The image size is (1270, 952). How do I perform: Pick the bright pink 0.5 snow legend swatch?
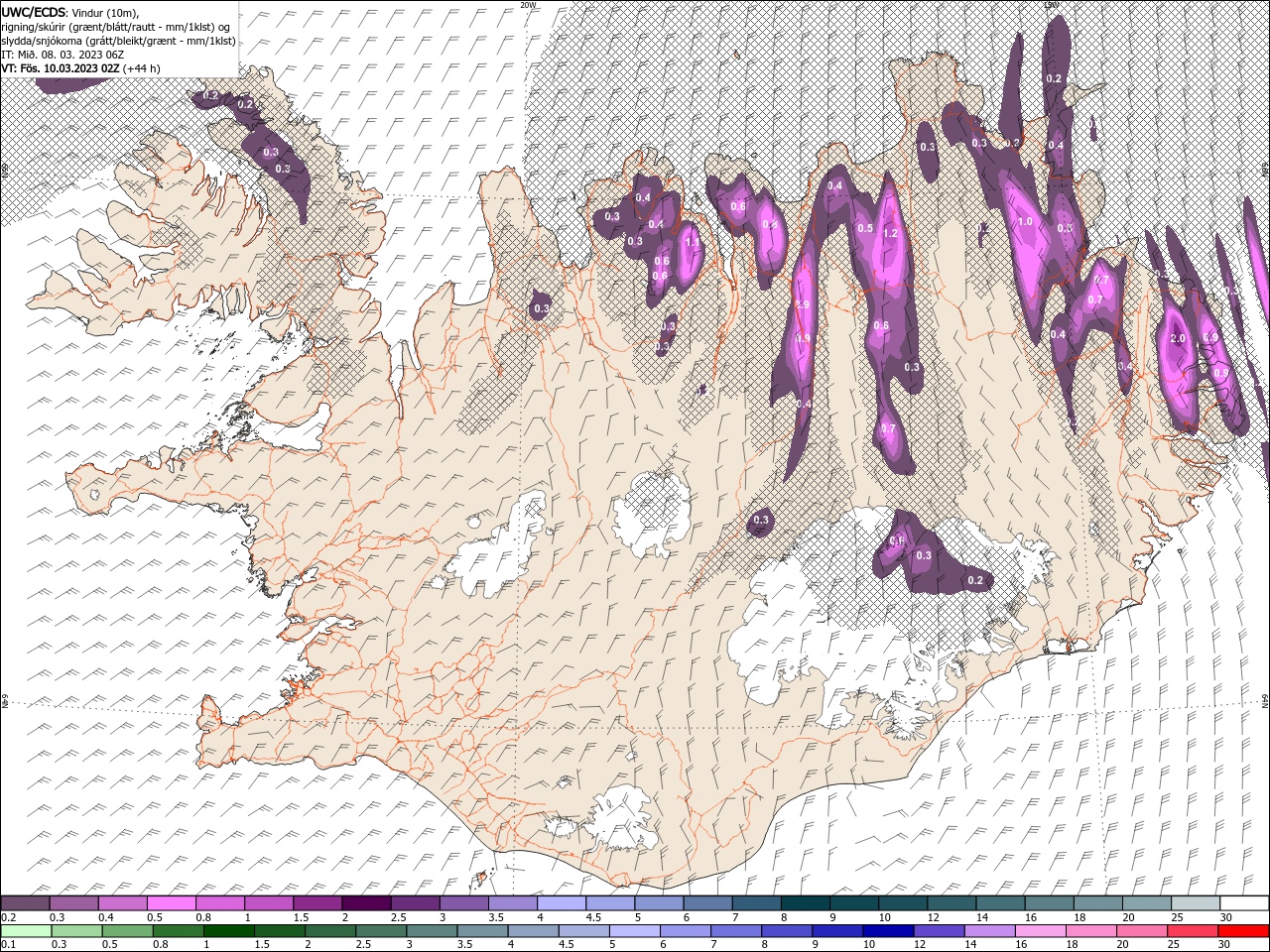coord(172,903)
